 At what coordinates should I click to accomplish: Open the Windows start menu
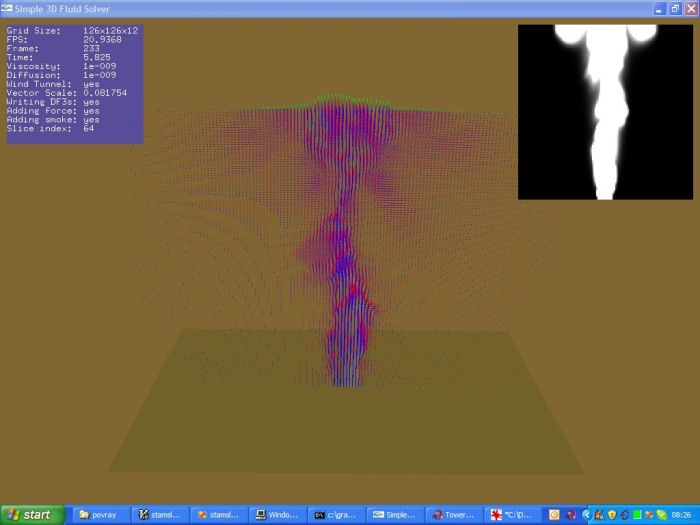point(33,515)
